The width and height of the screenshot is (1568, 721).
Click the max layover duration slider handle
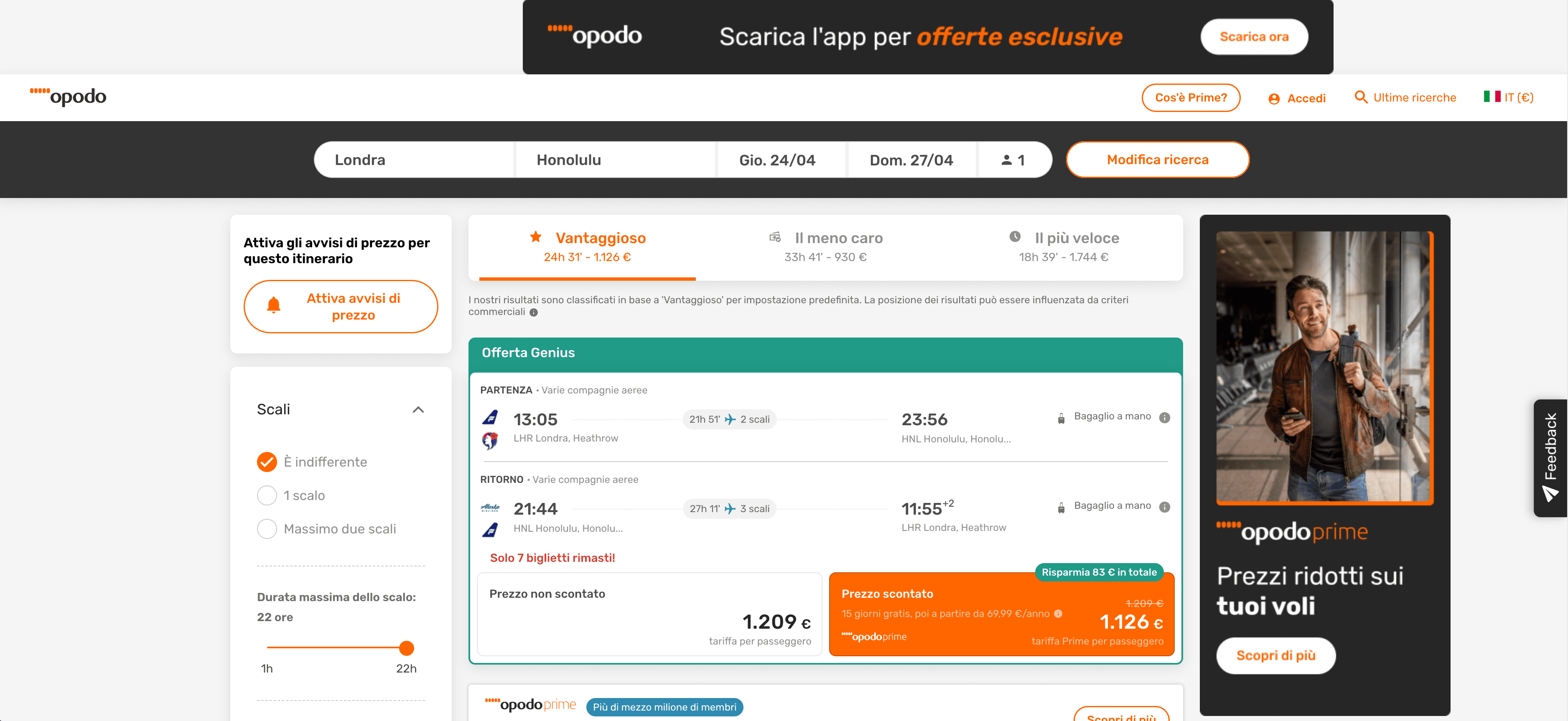click(x=407, y=648)
